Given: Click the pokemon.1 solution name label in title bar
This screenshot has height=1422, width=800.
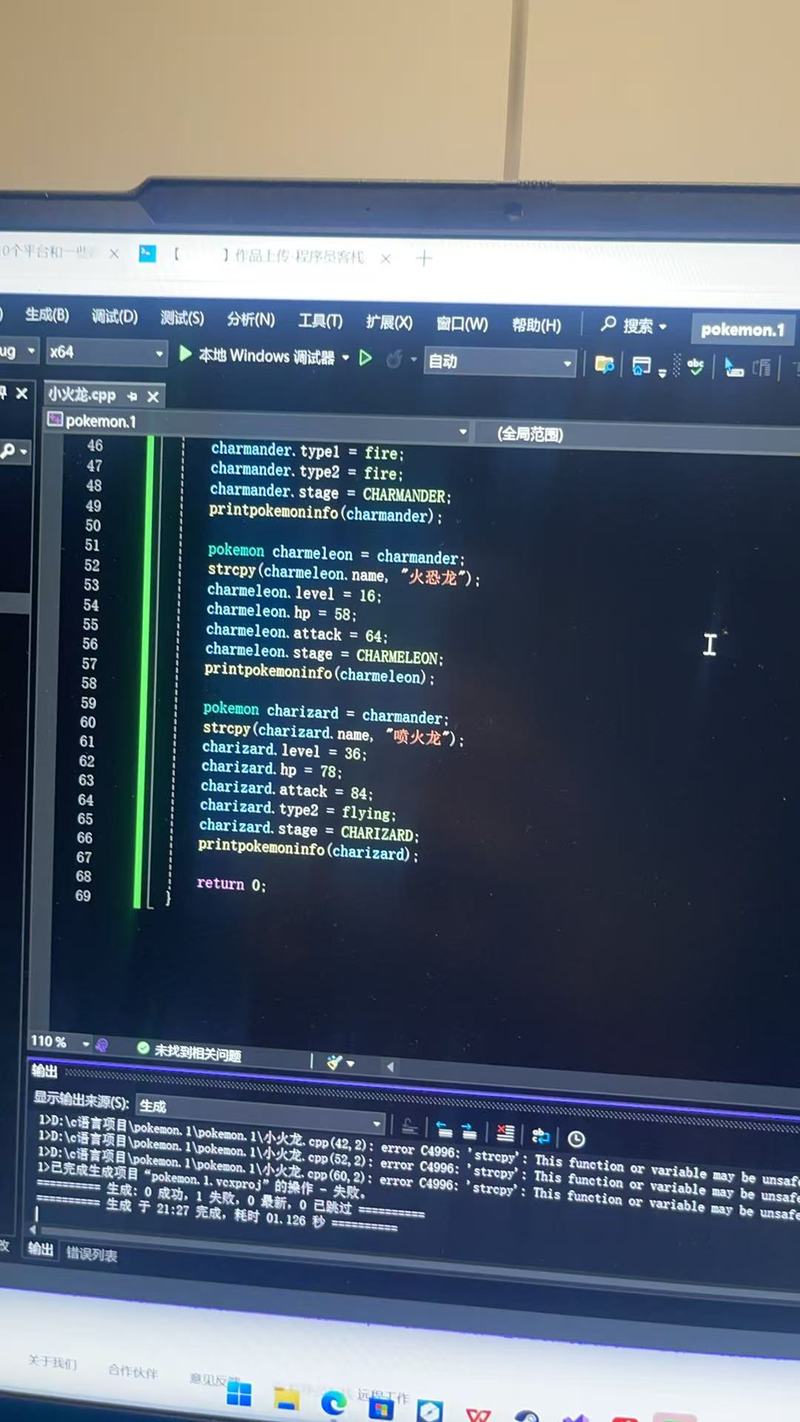Looking at the screenshot, I should click(743, 330).
